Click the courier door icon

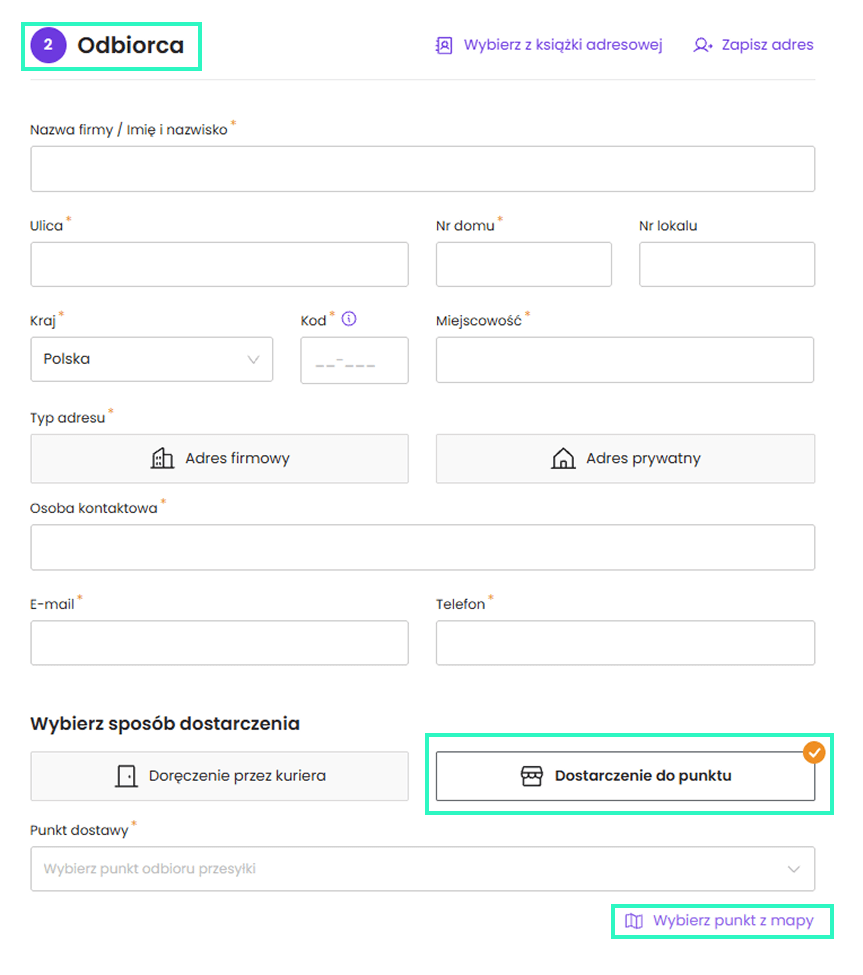click(x=126, y=776)
